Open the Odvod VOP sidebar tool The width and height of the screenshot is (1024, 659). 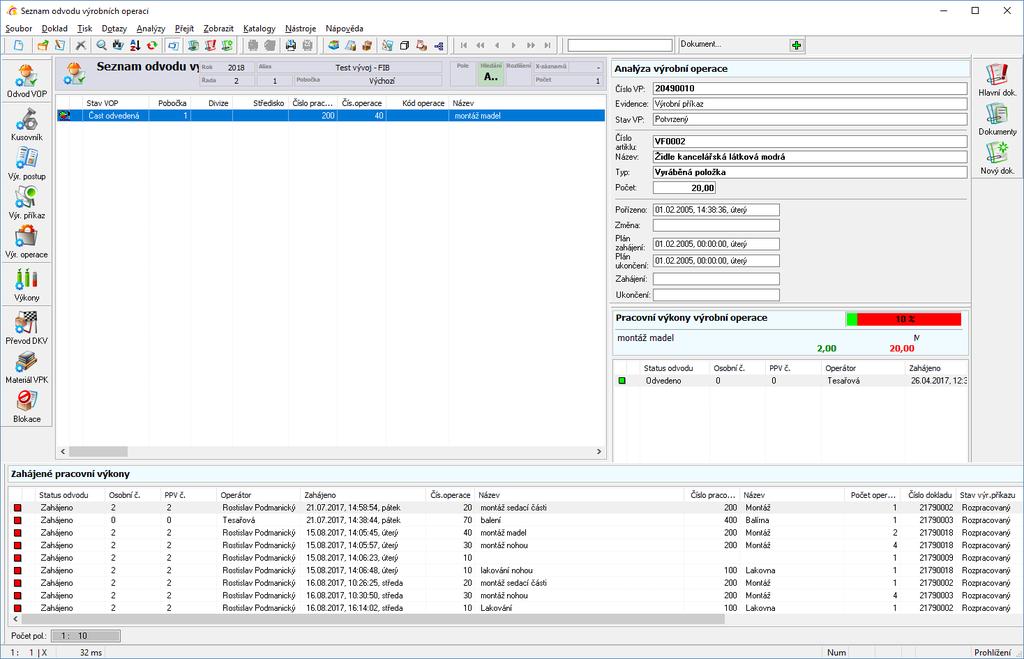(x=26, y=80)
